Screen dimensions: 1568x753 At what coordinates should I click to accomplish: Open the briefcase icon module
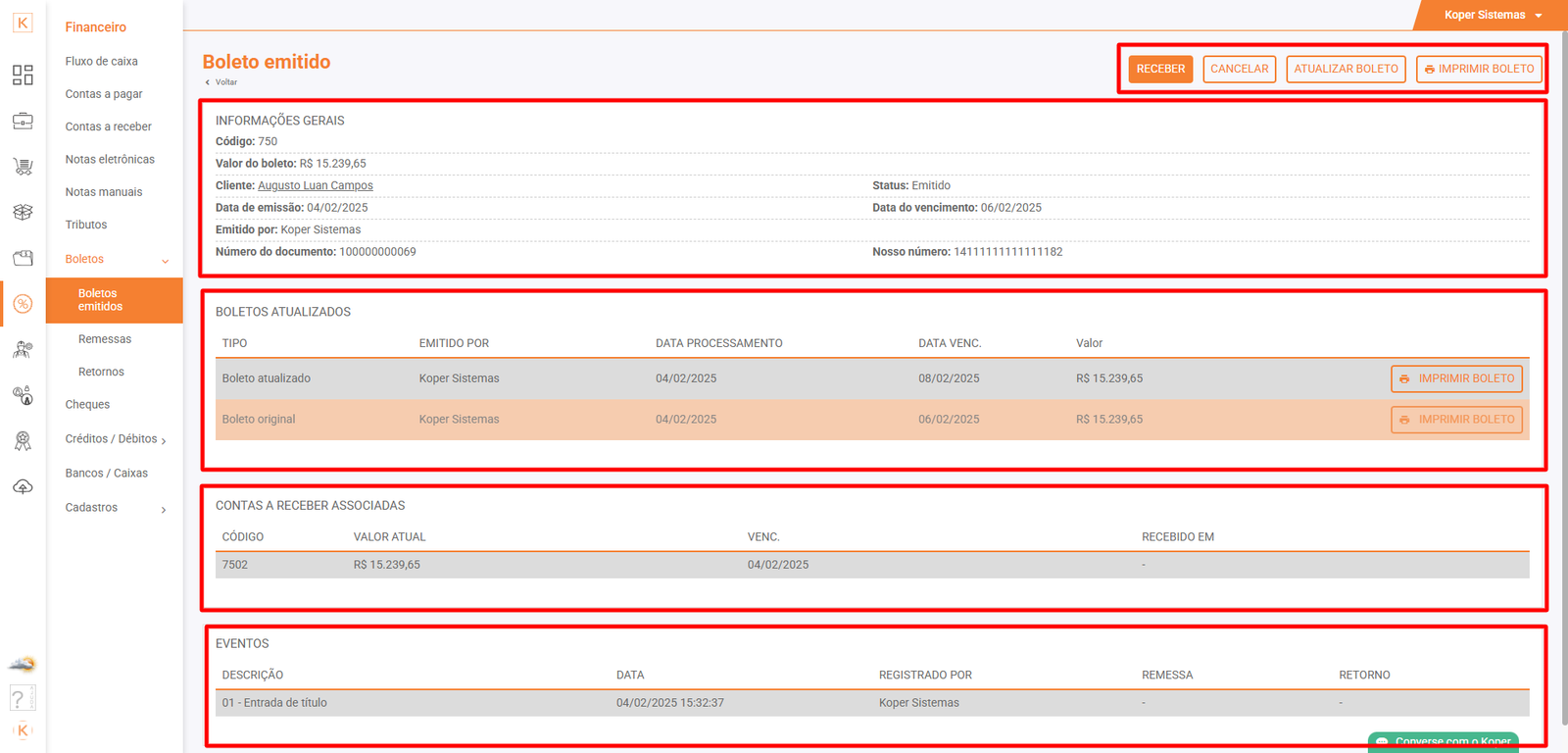(23, 121)
